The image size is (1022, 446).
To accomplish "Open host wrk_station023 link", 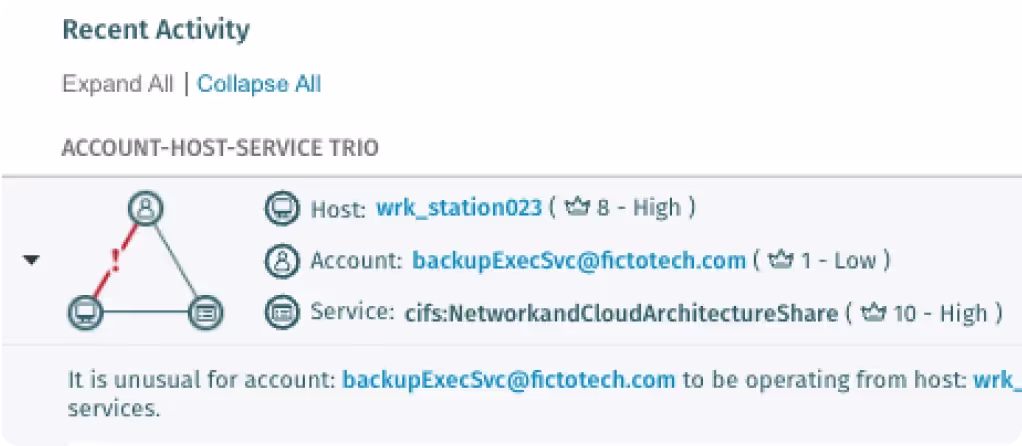I will (459, 209).
